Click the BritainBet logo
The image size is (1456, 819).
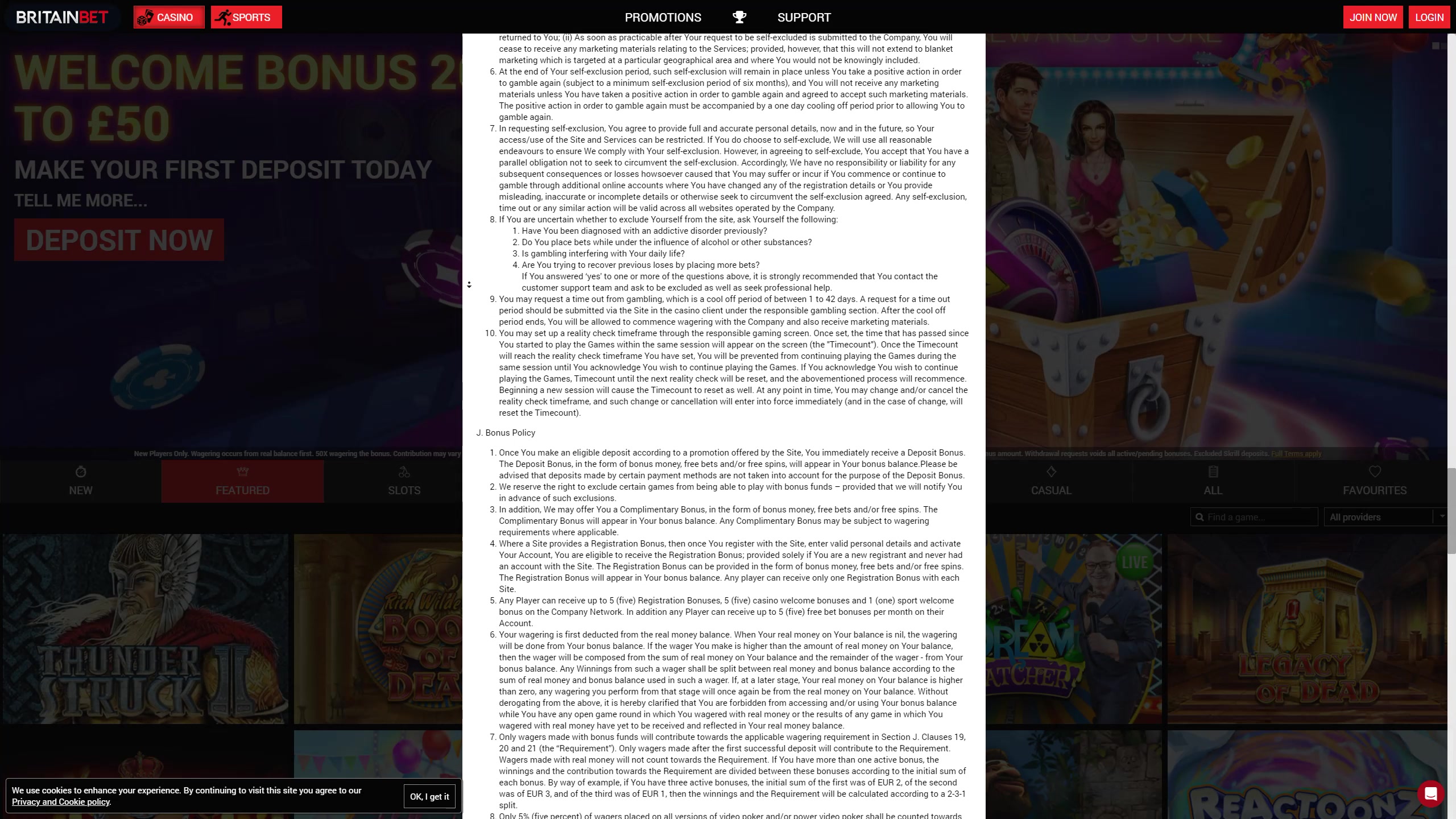(62, 17)
